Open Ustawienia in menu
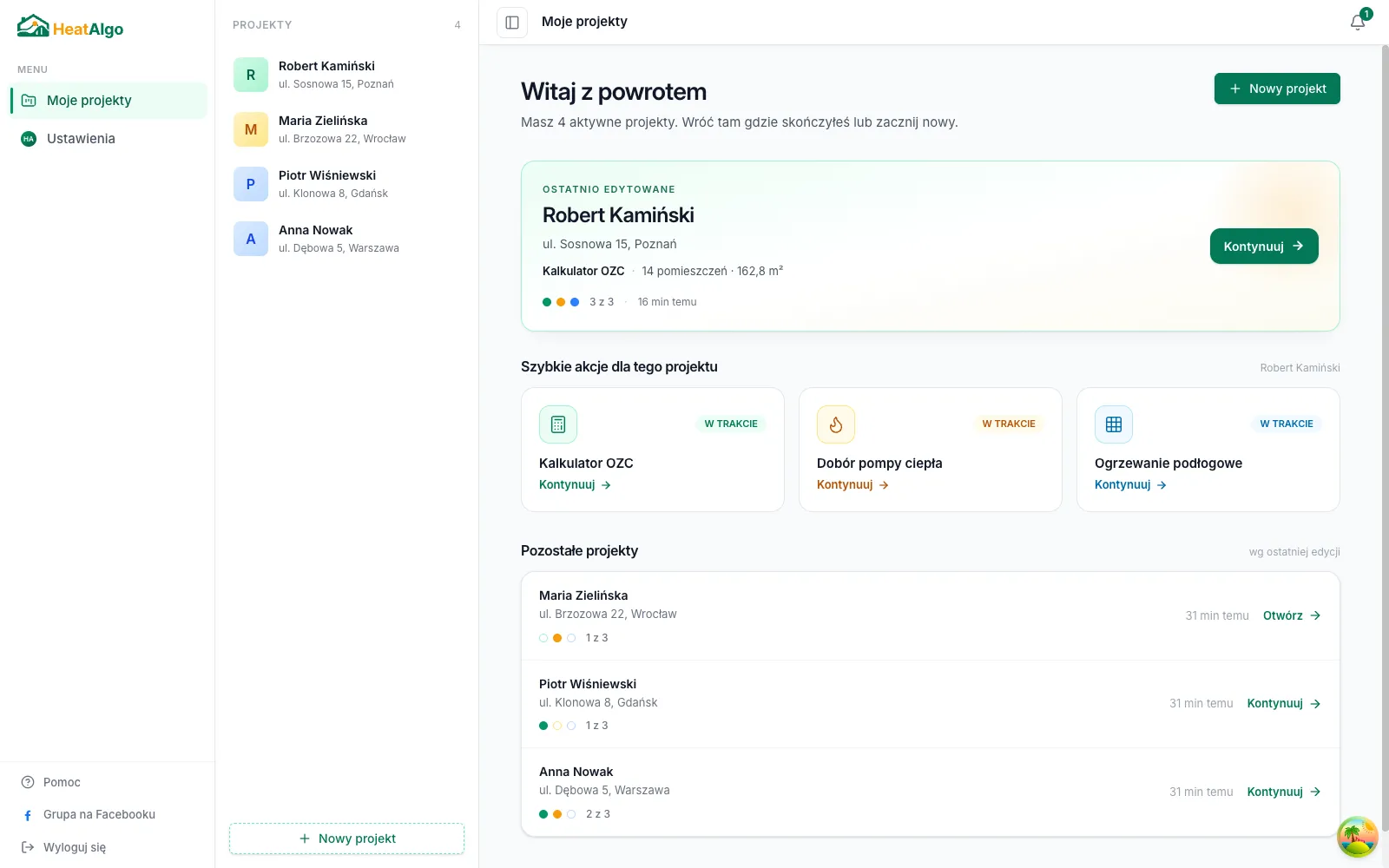Viewport: 1389px width, 868px height. (x=109, y=139)
